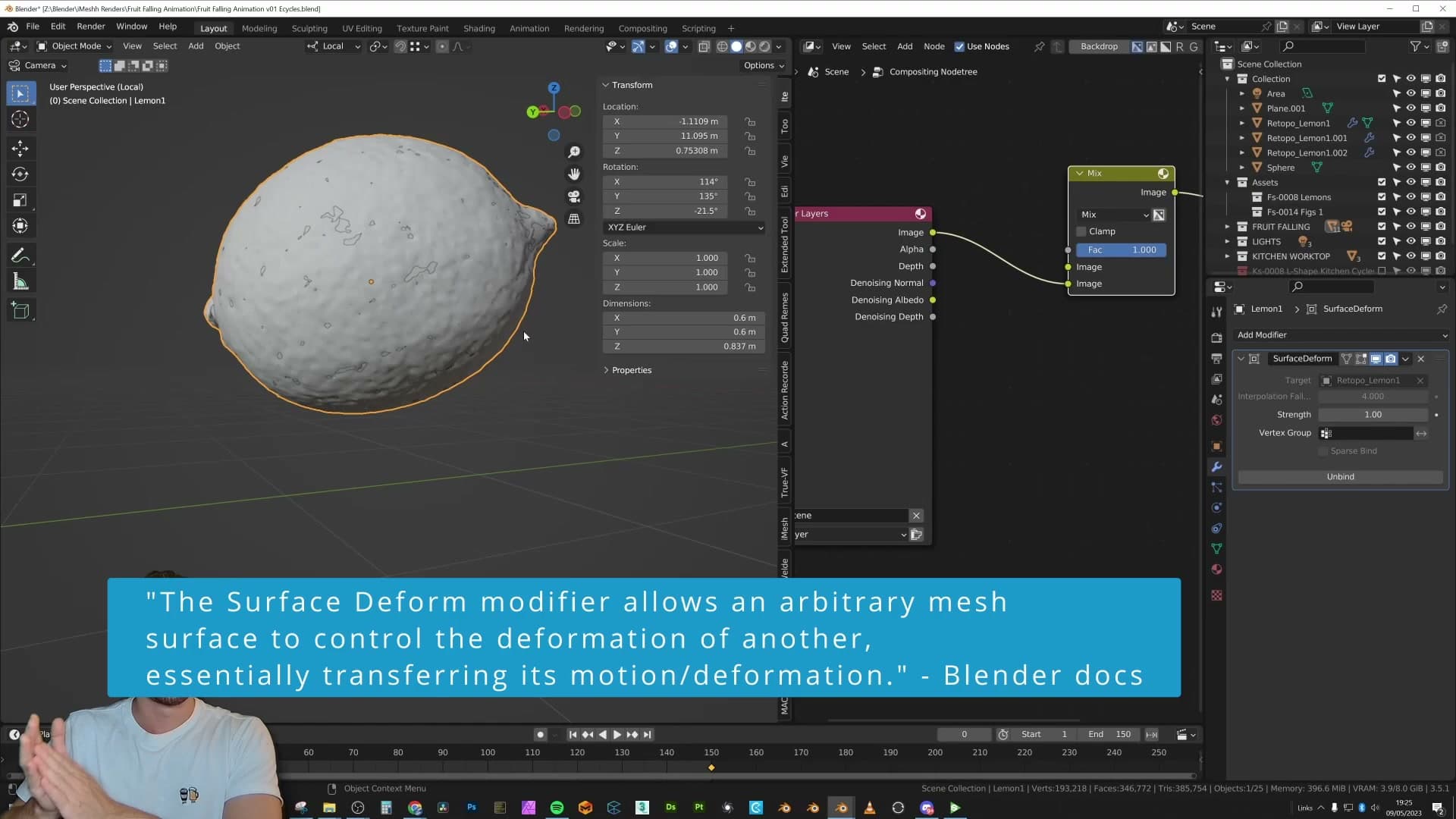Toggle FRUIT FALLING collection checkbox
1456x819 pixels.
(1382, 227)
